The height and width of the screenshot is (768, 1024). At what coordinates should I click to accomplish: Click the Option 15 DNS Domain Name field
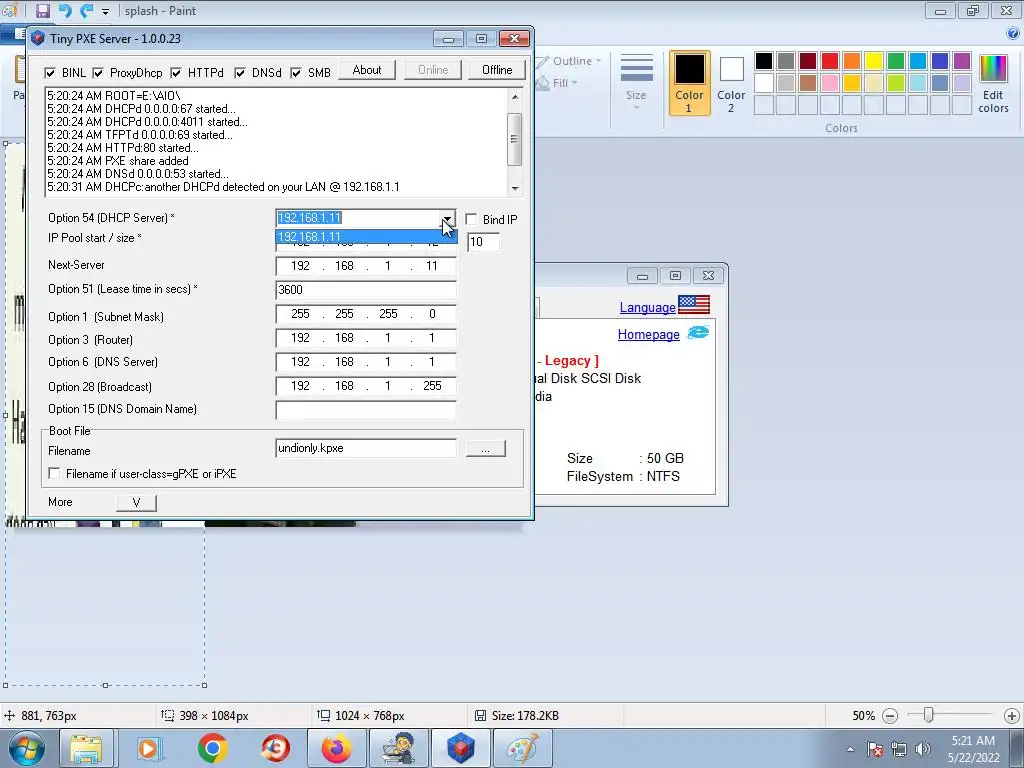click(366, 409)
